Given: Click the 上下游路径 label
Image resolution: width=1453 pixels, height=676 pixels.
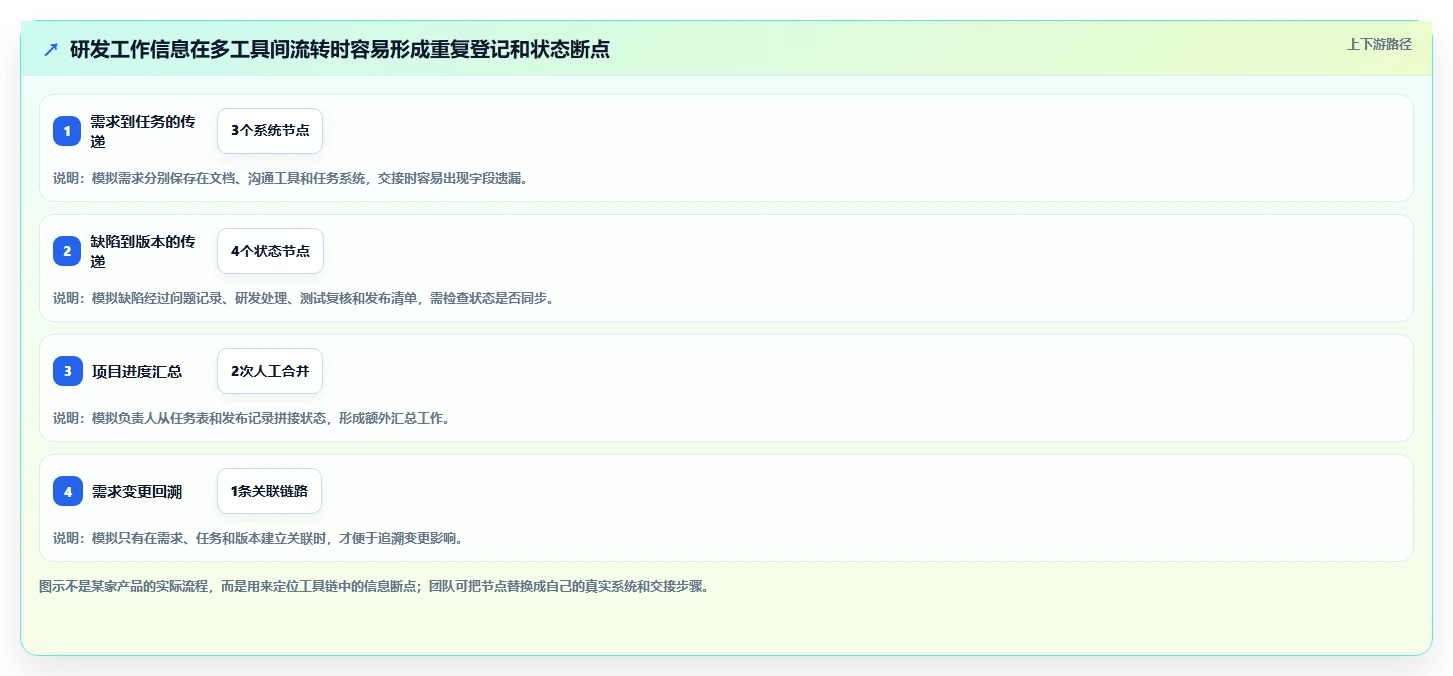Looking at the screenshot, I should pos(1379,44).
